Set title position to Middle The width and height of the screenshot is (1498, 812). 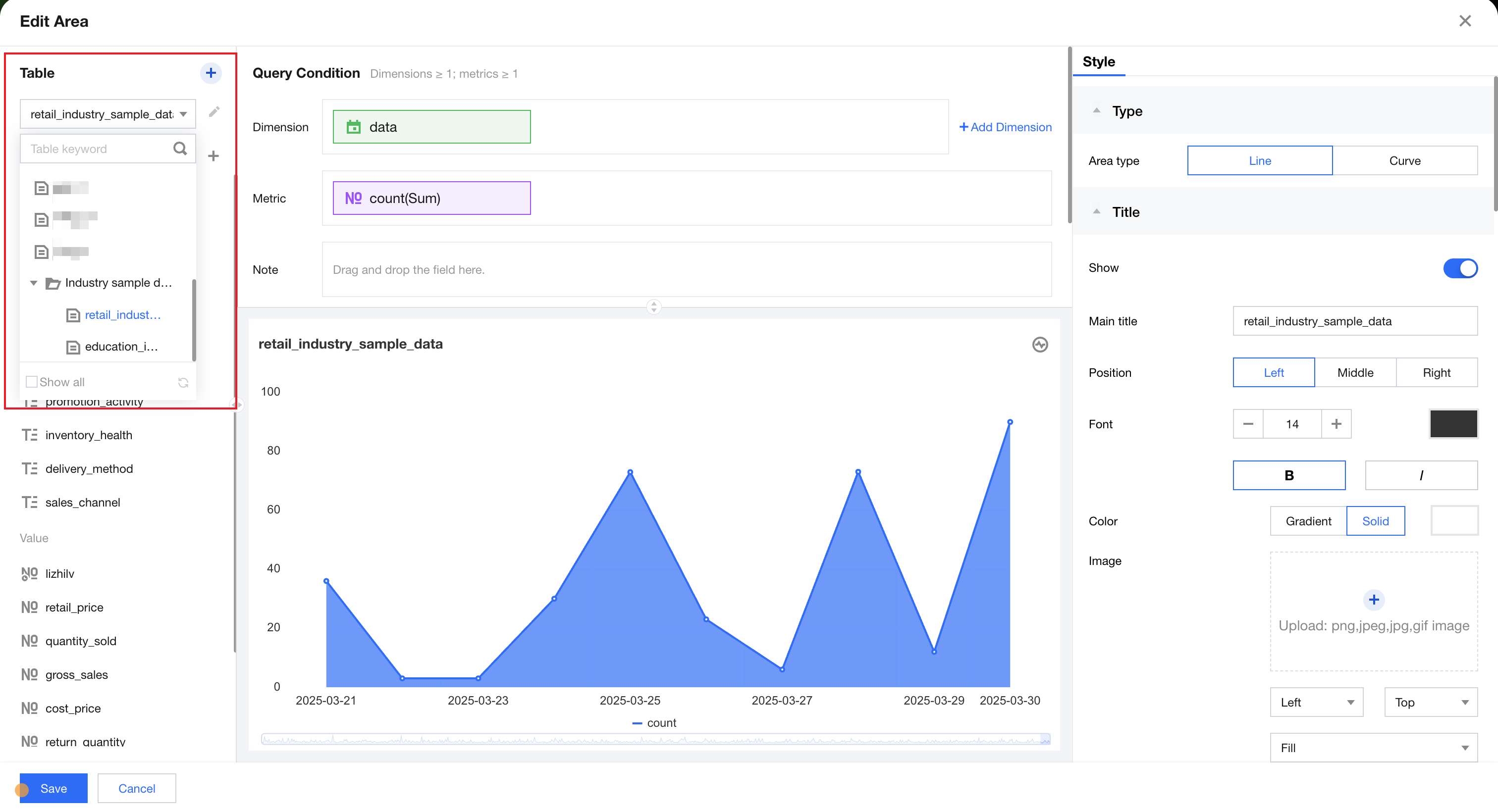(x=1355, y=372)
